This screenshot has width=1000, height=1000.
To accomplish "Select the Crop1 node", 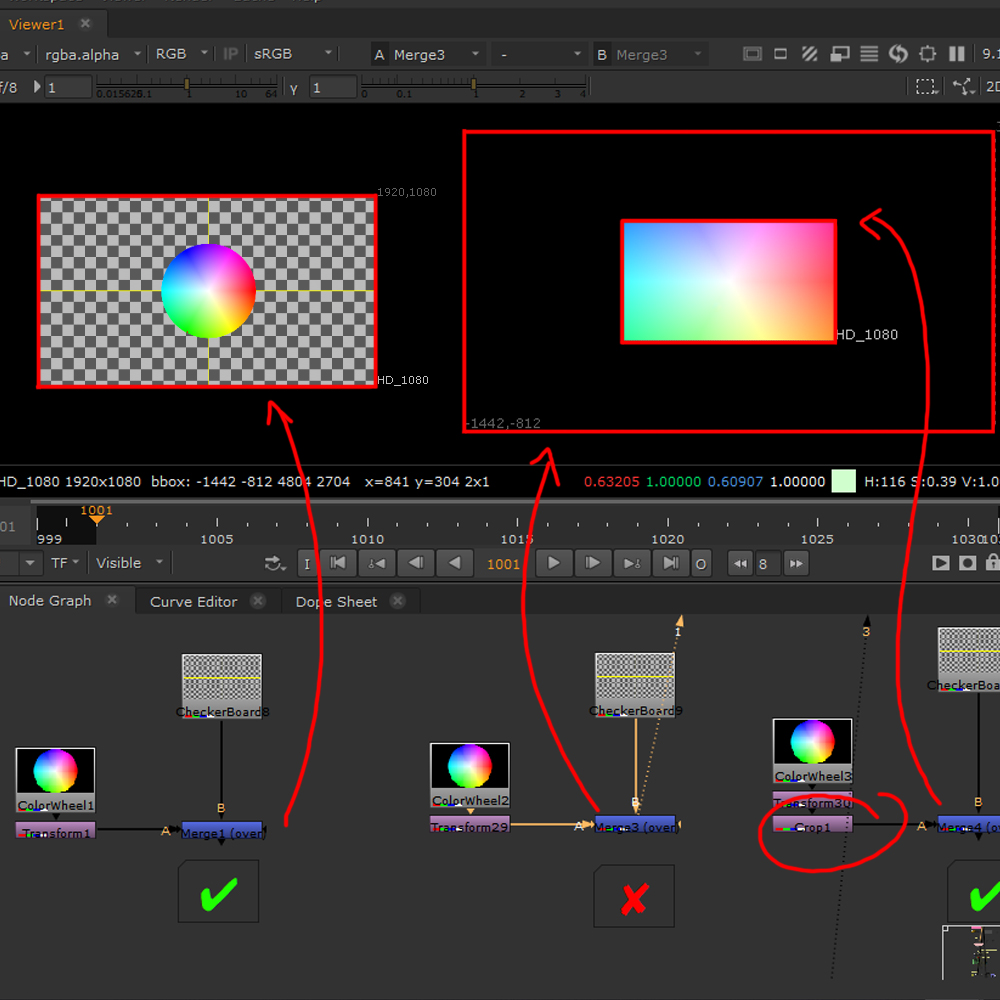I will pyautogui.click(x=812, y=825).
